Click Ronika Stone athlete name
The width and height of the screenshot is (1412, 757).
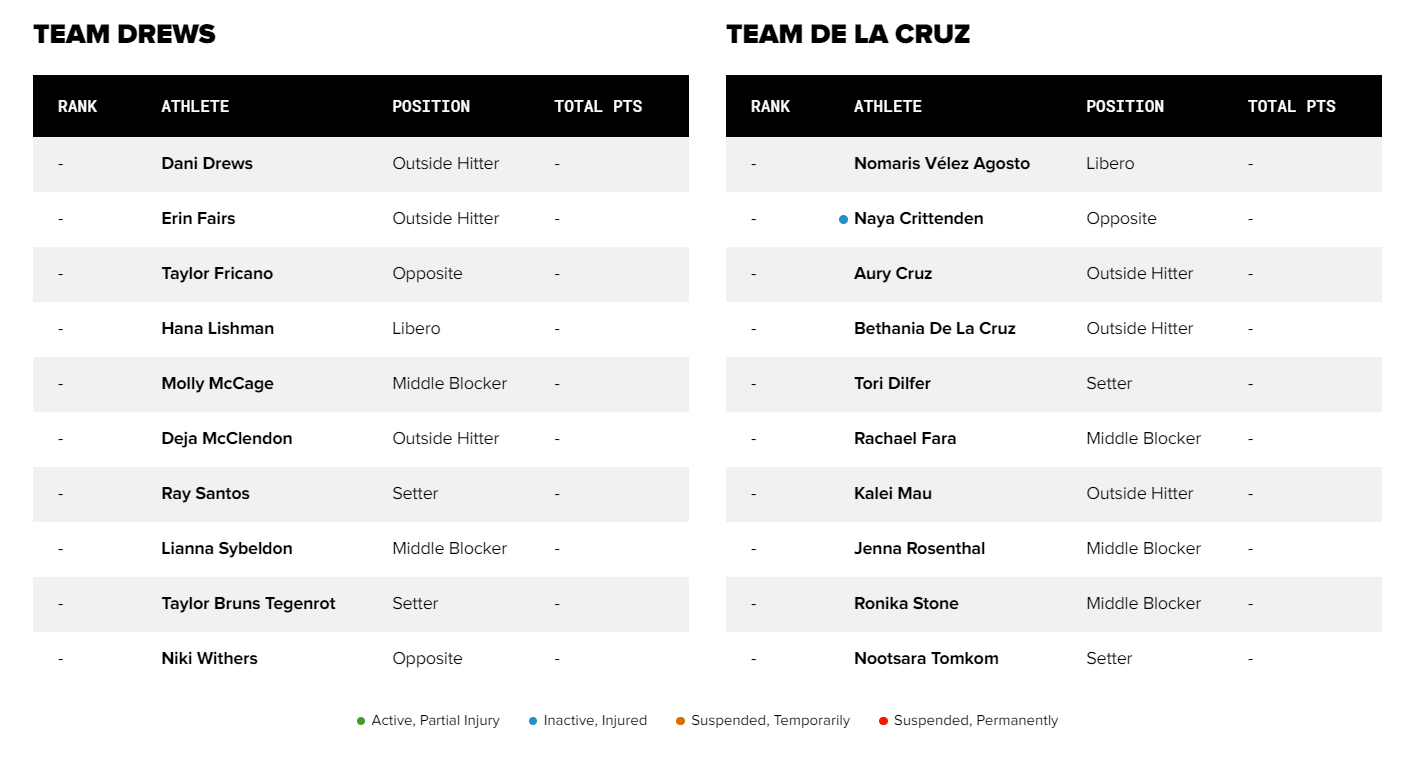tap(906, 603)
